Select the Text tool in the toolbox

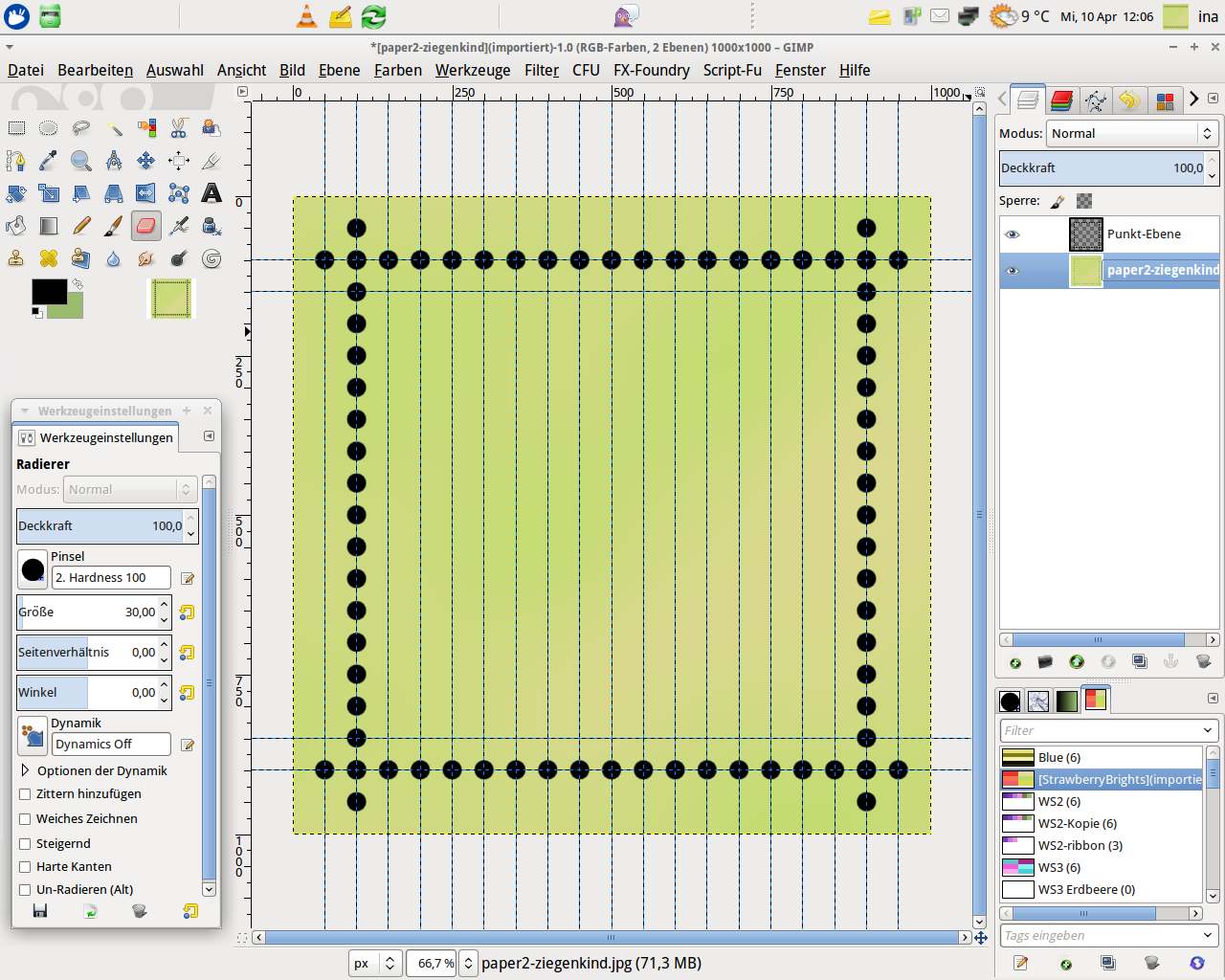[x=212, y=193]
